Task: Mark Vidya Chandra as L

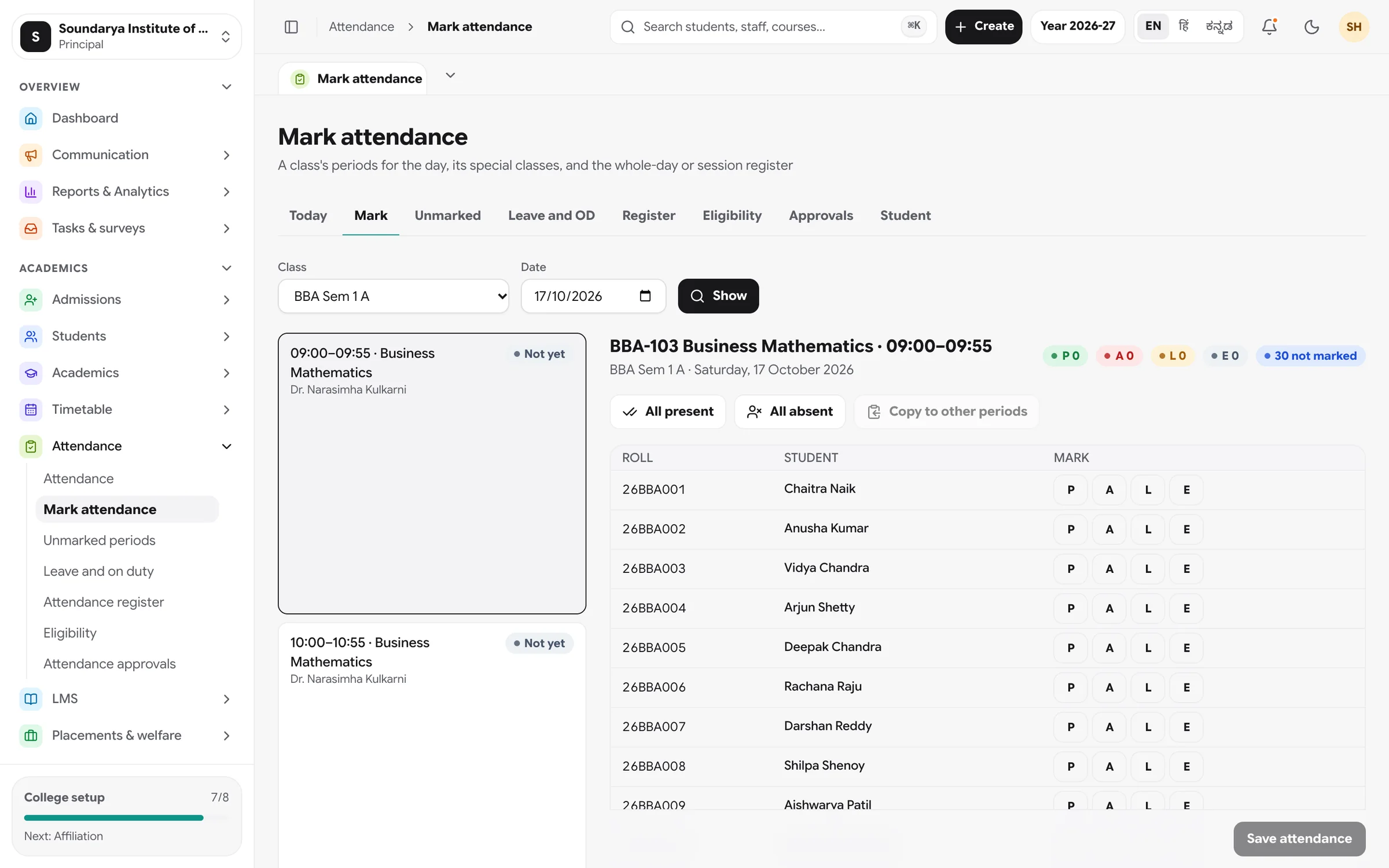Action: click(x=1148, y=569)
